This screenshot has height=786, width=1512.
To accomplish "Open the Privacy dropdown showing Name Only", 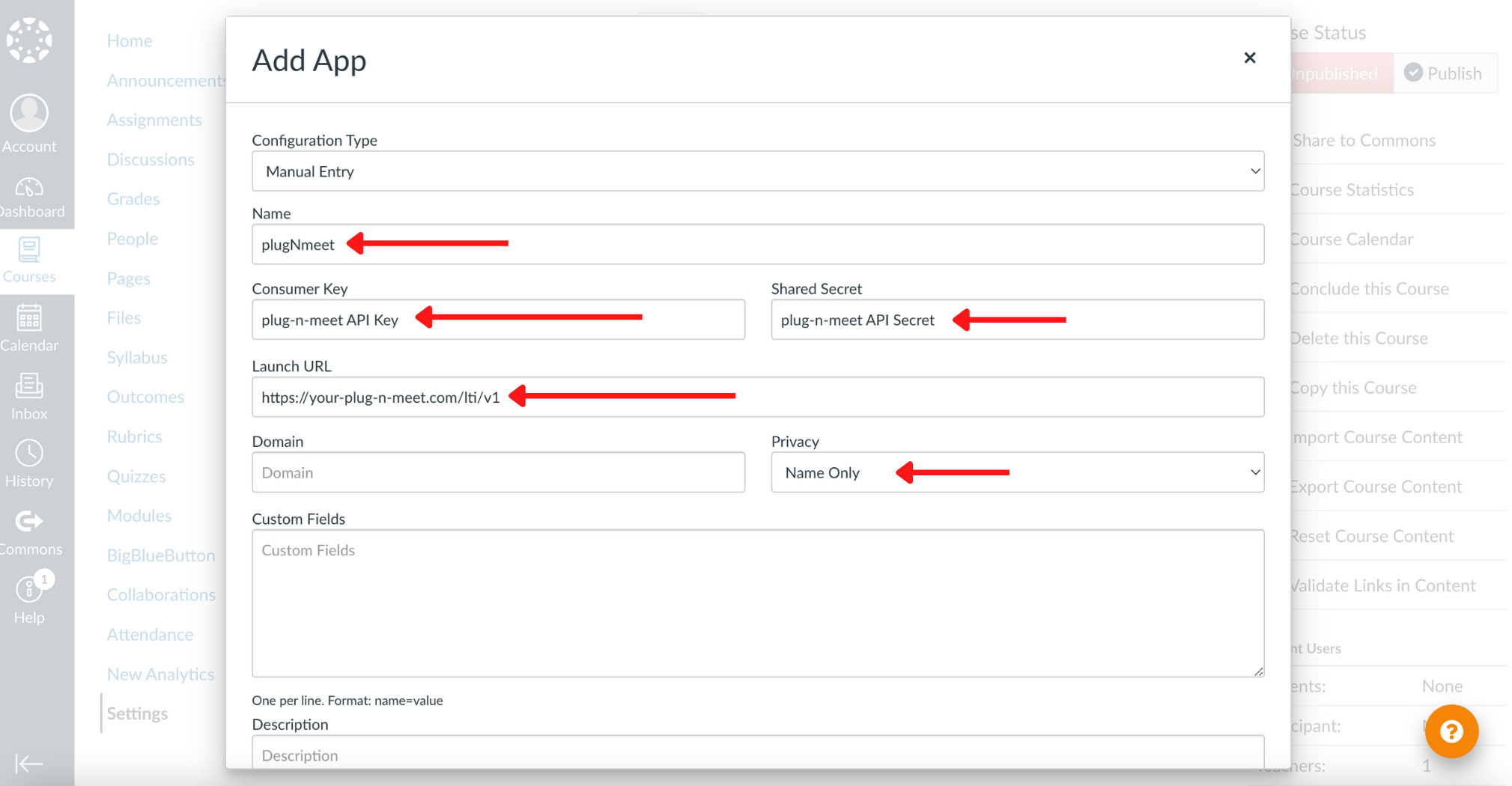I will click(x=1017, y=472).
